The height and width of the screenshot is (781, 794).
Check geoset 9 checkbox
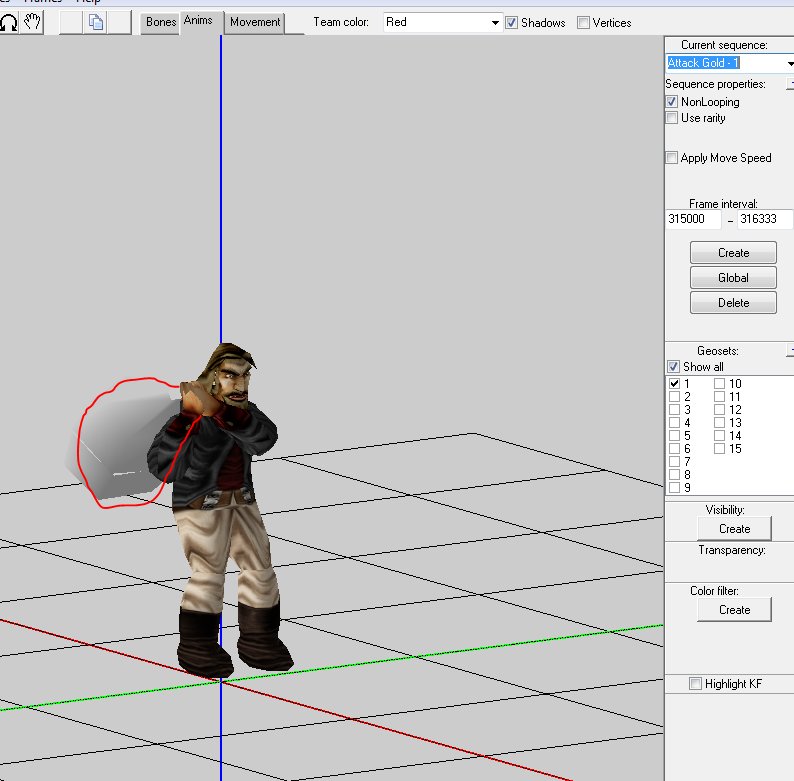674,488
